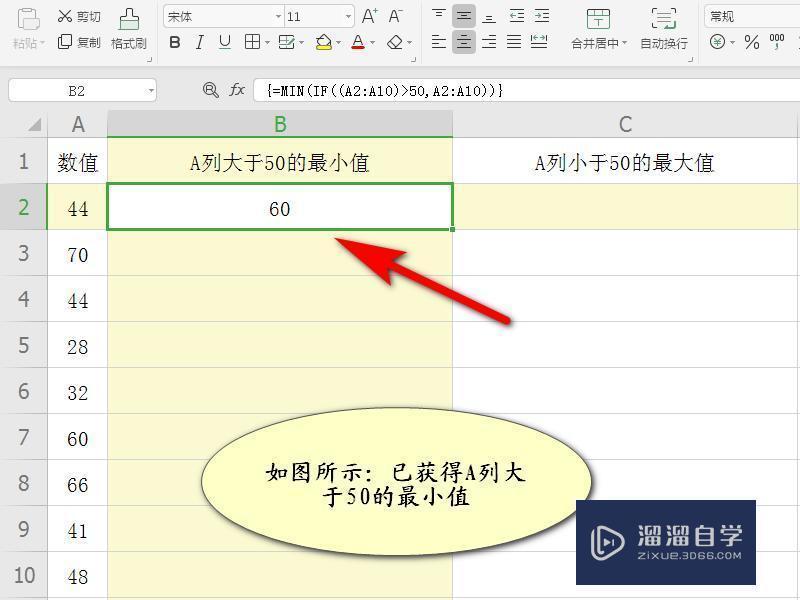Apply italic formatting to the selected cell
This screenshot has width=800, height=600.
[198, 43]
